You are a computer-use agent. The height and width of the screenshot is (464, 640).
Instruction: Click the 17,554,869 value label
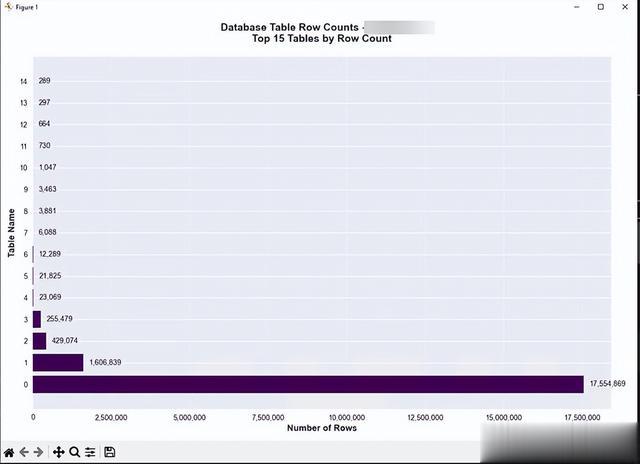click(607, 384)
